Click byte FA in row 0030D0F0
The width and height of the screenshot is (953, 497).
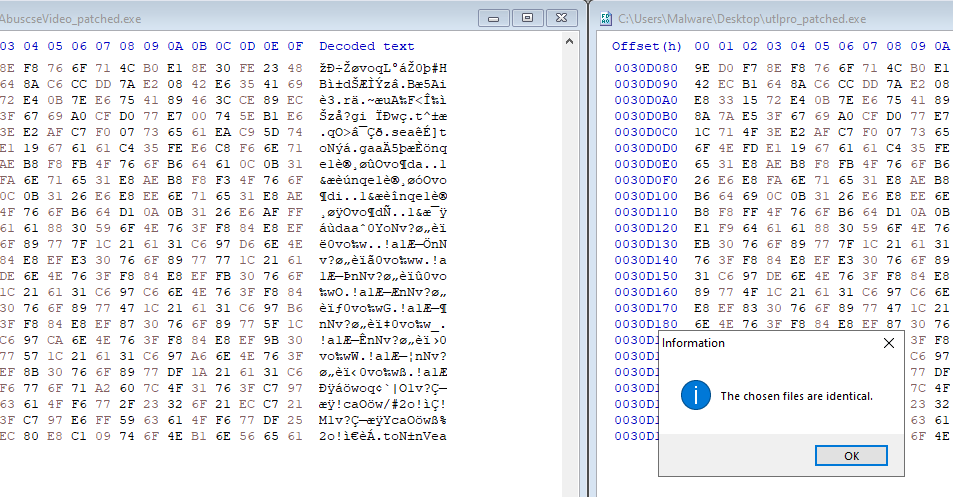pyautogui.click(x=774, y=180)
